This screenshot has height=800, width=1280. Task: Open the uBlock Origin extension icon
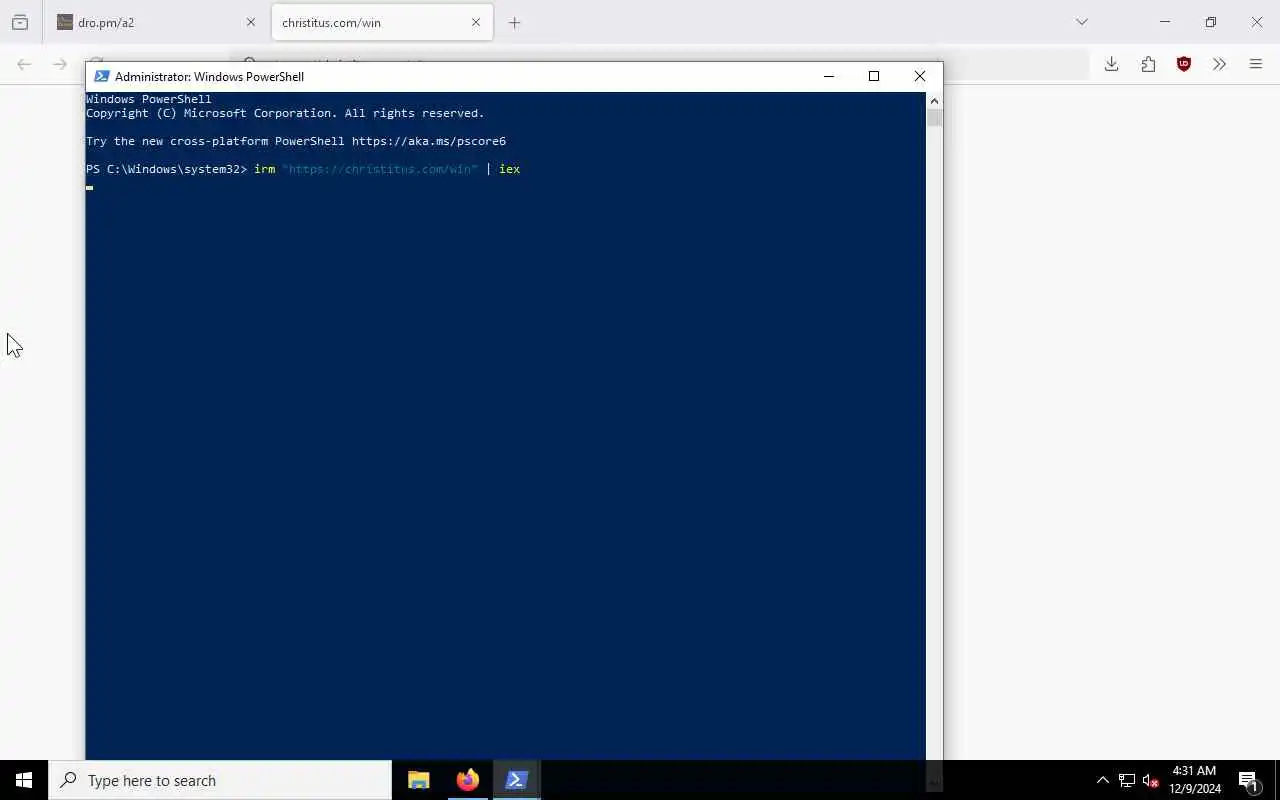(1184, 64)
